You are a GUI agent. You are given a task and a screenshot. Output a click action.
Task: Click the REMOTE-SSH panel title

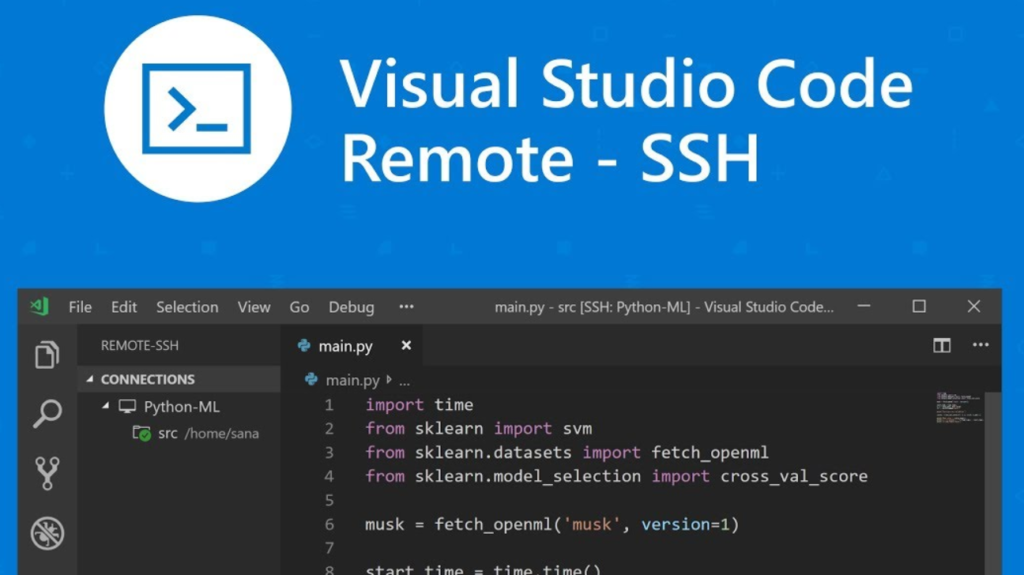click(x=140, y=345)
